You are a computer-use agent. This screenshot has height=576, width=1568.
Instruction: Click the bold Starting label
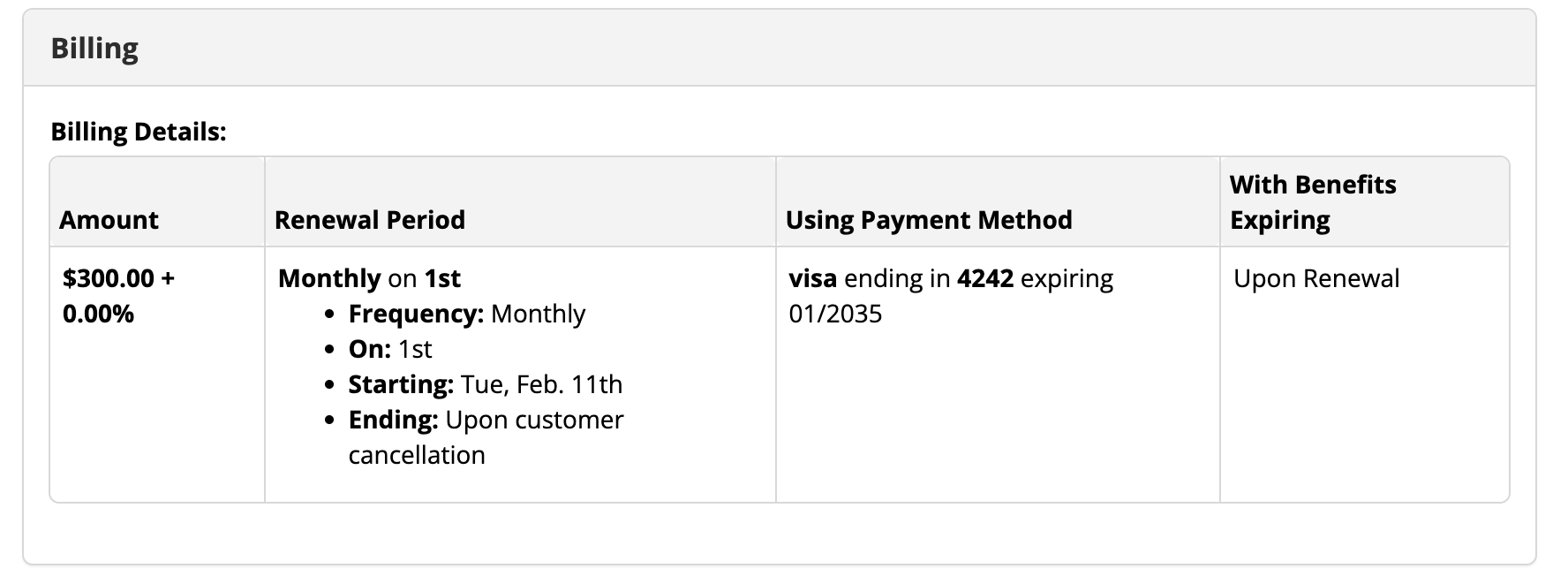tap(401, 384)
